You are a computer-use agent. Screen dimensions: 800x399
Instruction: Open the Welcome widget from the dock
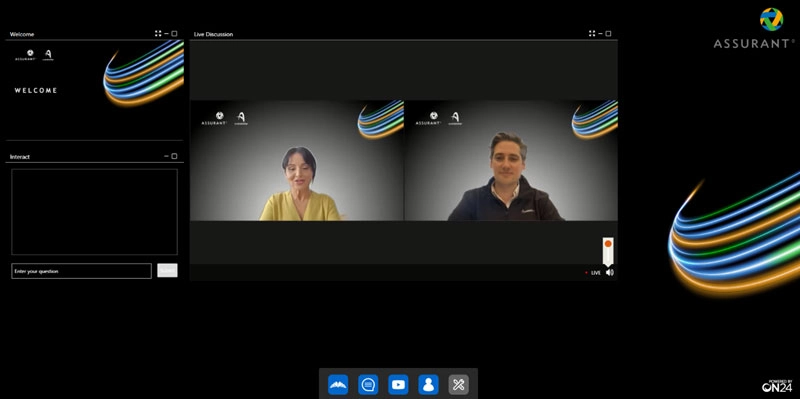point(338,384)
